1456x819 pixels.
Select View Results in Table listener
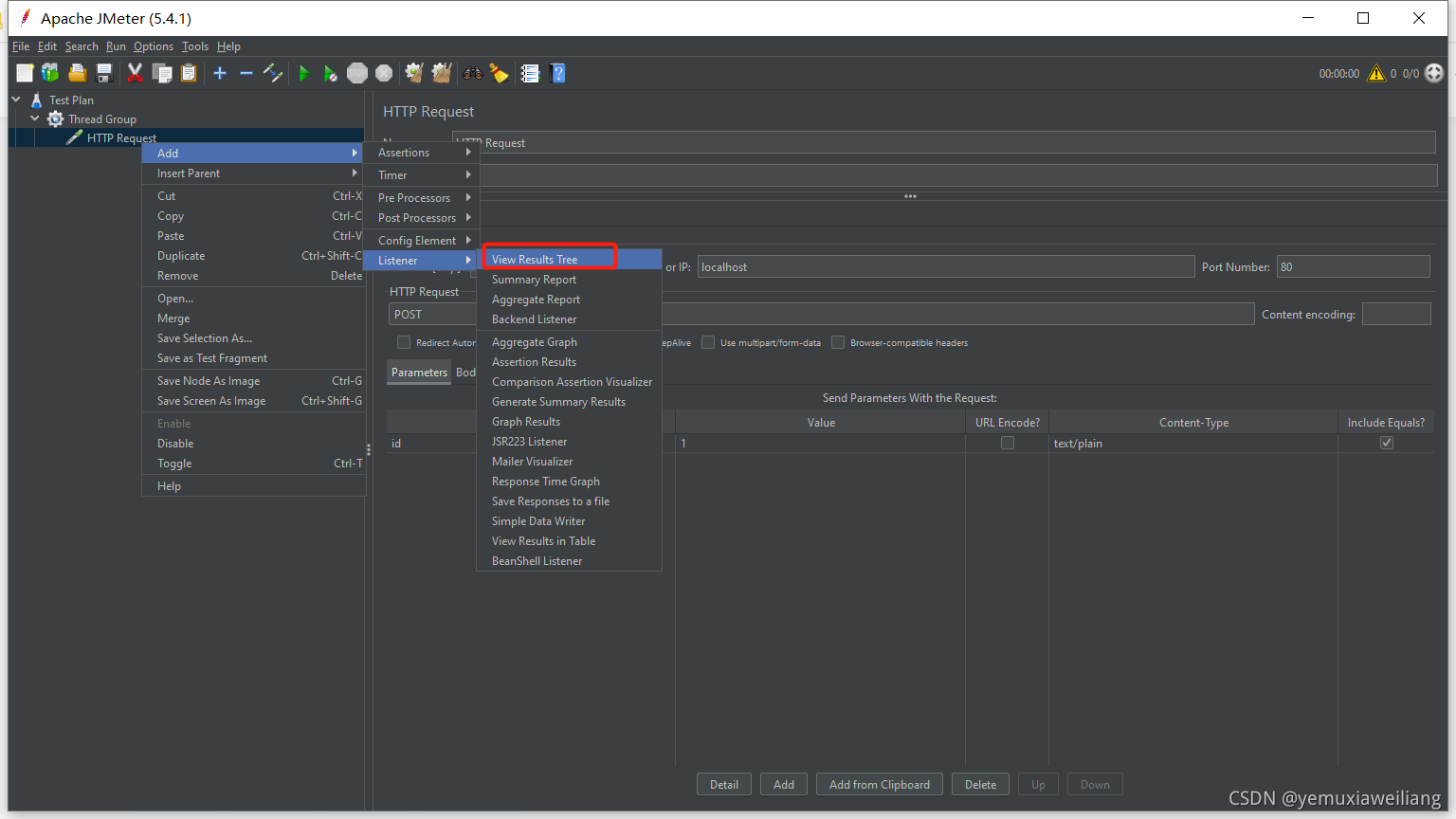569,541
